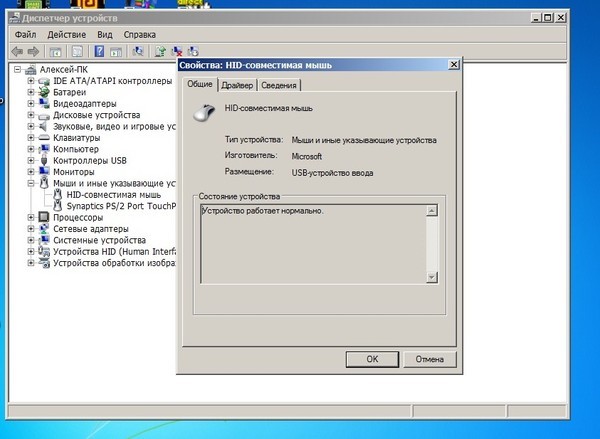Click the Forward arrow in the toolbar
Viewport: 600px width, 439px height.
(x=34, y=51)
